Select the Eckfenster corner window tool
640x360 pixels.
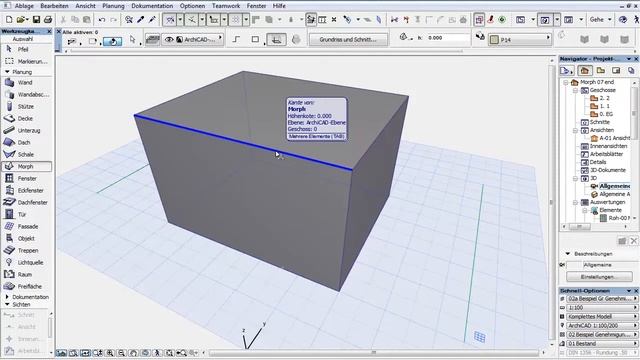point(26,191)
